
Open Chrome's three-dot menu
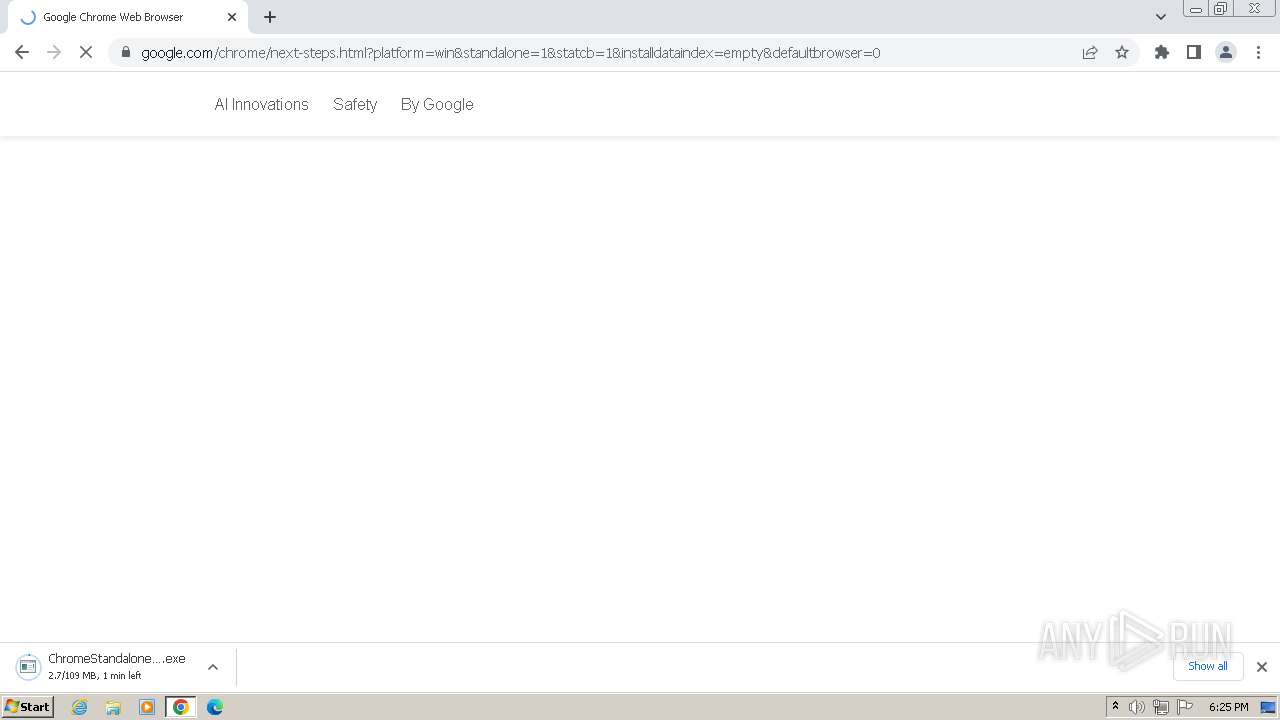click(1258, 52)
